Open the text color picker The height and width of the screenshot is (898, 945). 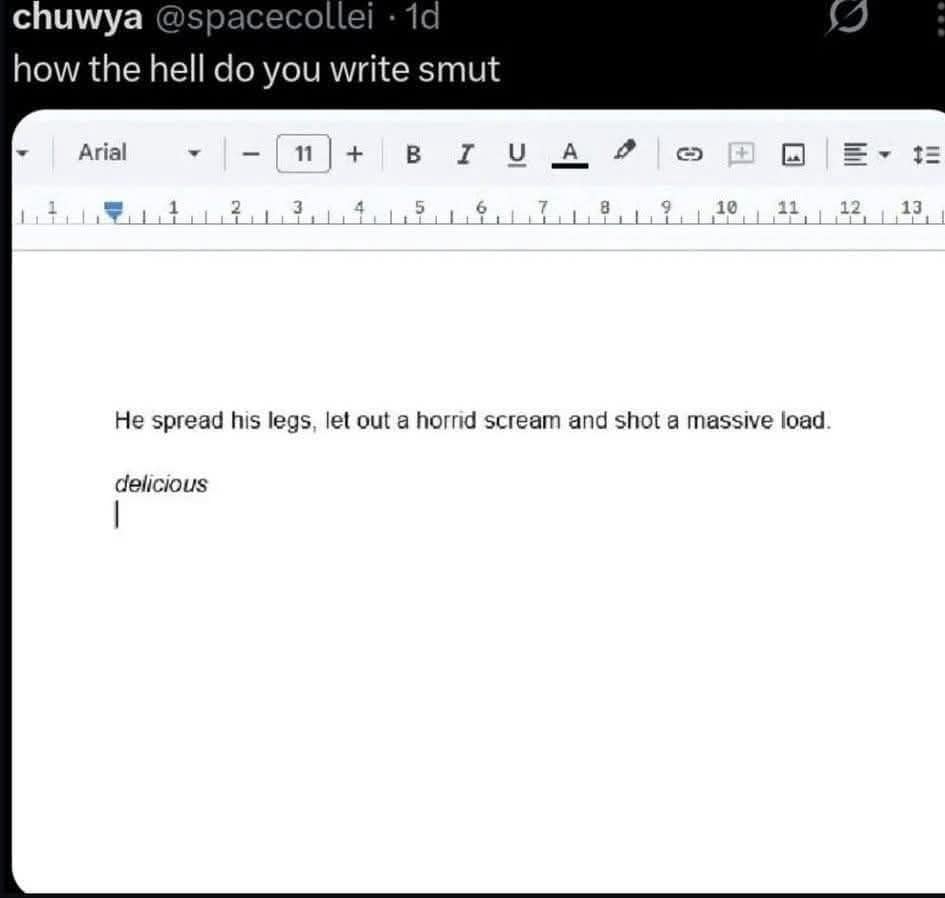568,154
